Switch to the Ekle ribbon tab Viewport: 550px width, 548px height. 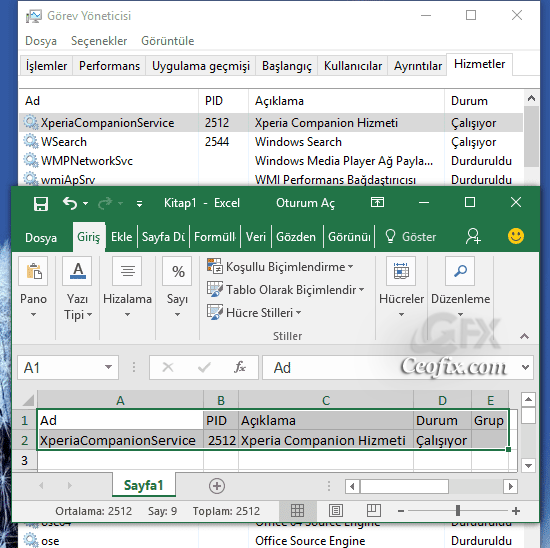[121, 237]
